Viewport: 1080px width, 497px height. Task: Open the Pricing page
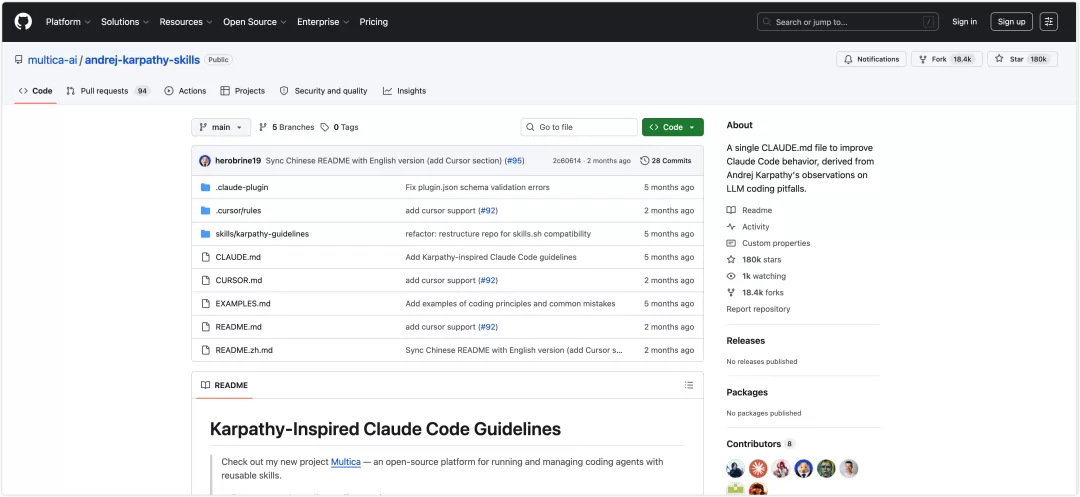[x=374, y=22]
